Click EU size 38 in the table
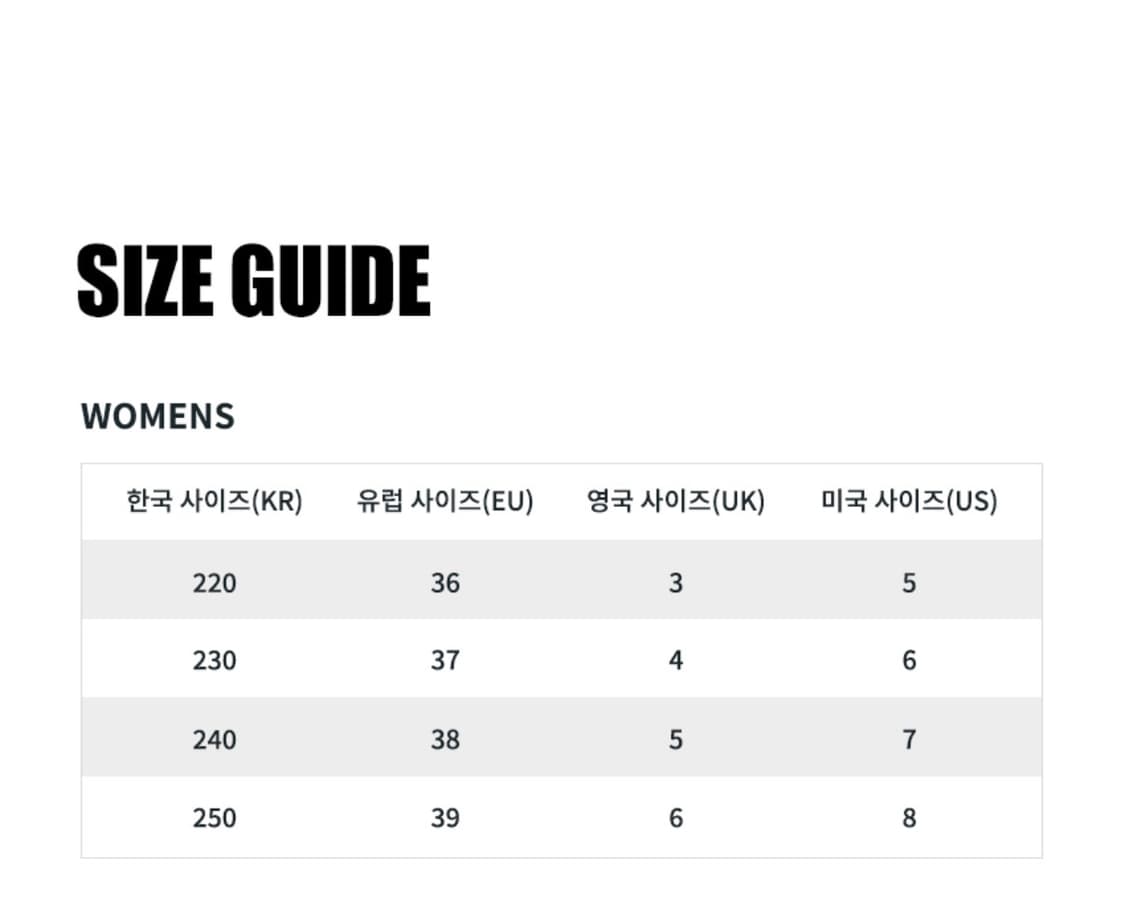The image size is (1125, 913). click(x=445, y=739)
